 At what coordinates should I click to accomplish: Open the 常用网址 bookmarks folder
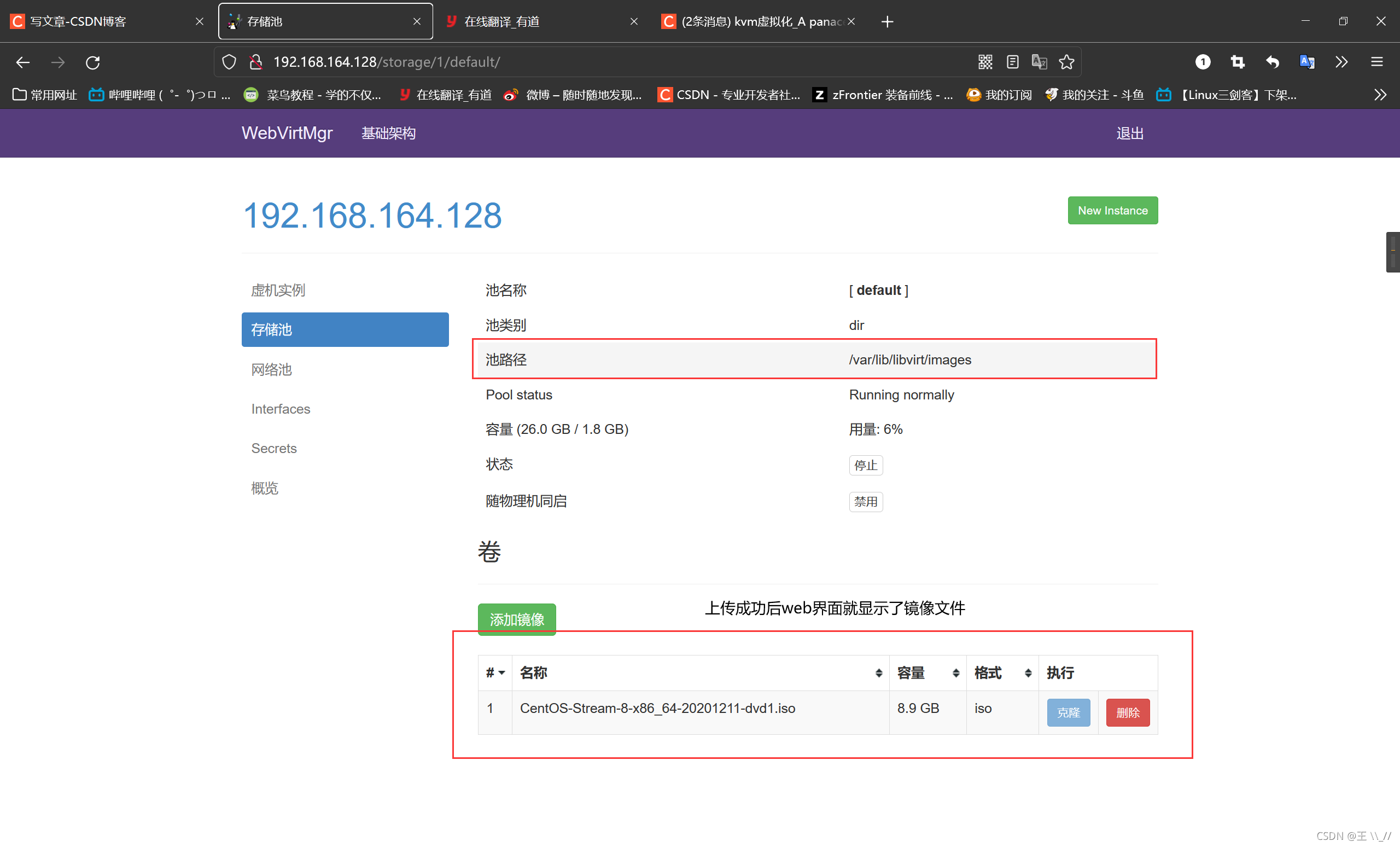point(44,94)
